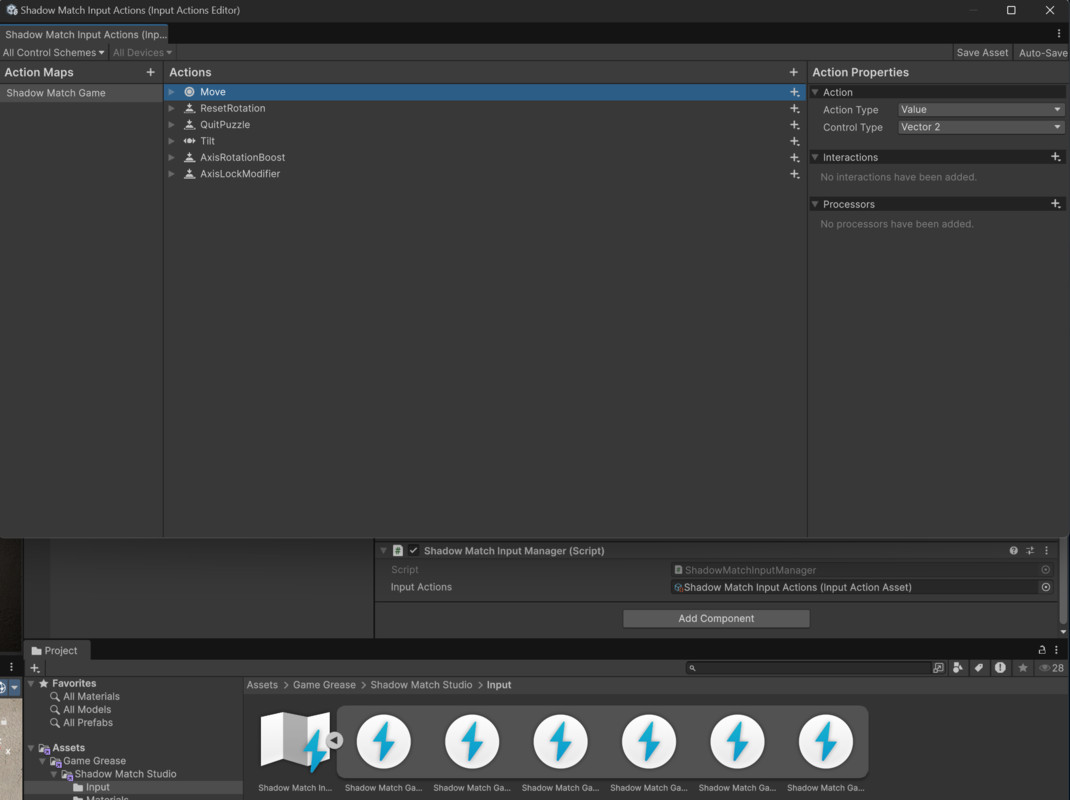1070x800 pixels.
Task: Select Shadow Match Input Actions tab
Action: (x=85, y=34)
